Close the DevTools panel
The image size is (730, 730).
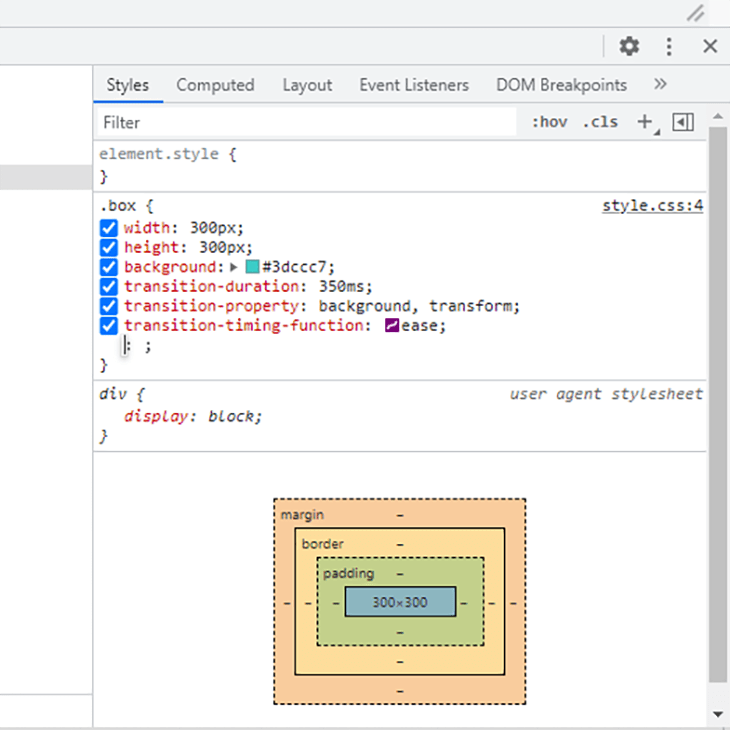pyautogui.click(x=710, y=46)
